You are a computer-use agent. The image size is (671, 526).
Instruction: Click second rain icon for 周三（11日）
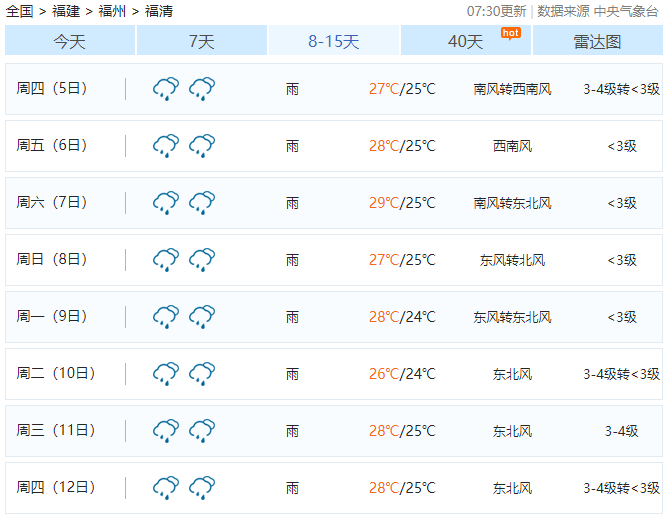pos(202,430)
